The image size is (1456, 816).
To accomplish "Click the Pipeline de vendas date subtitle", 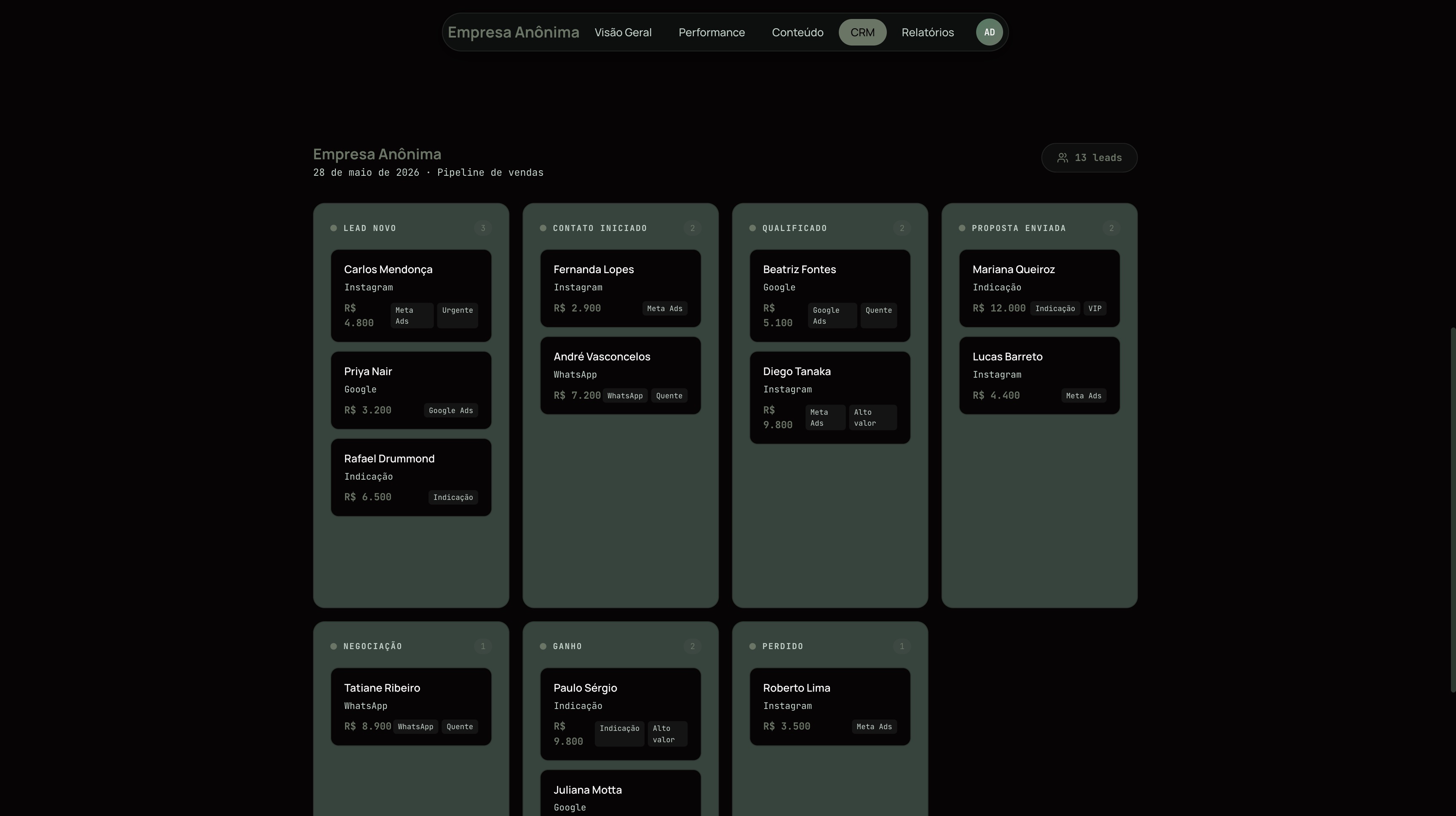I will (x=428, y=172).
